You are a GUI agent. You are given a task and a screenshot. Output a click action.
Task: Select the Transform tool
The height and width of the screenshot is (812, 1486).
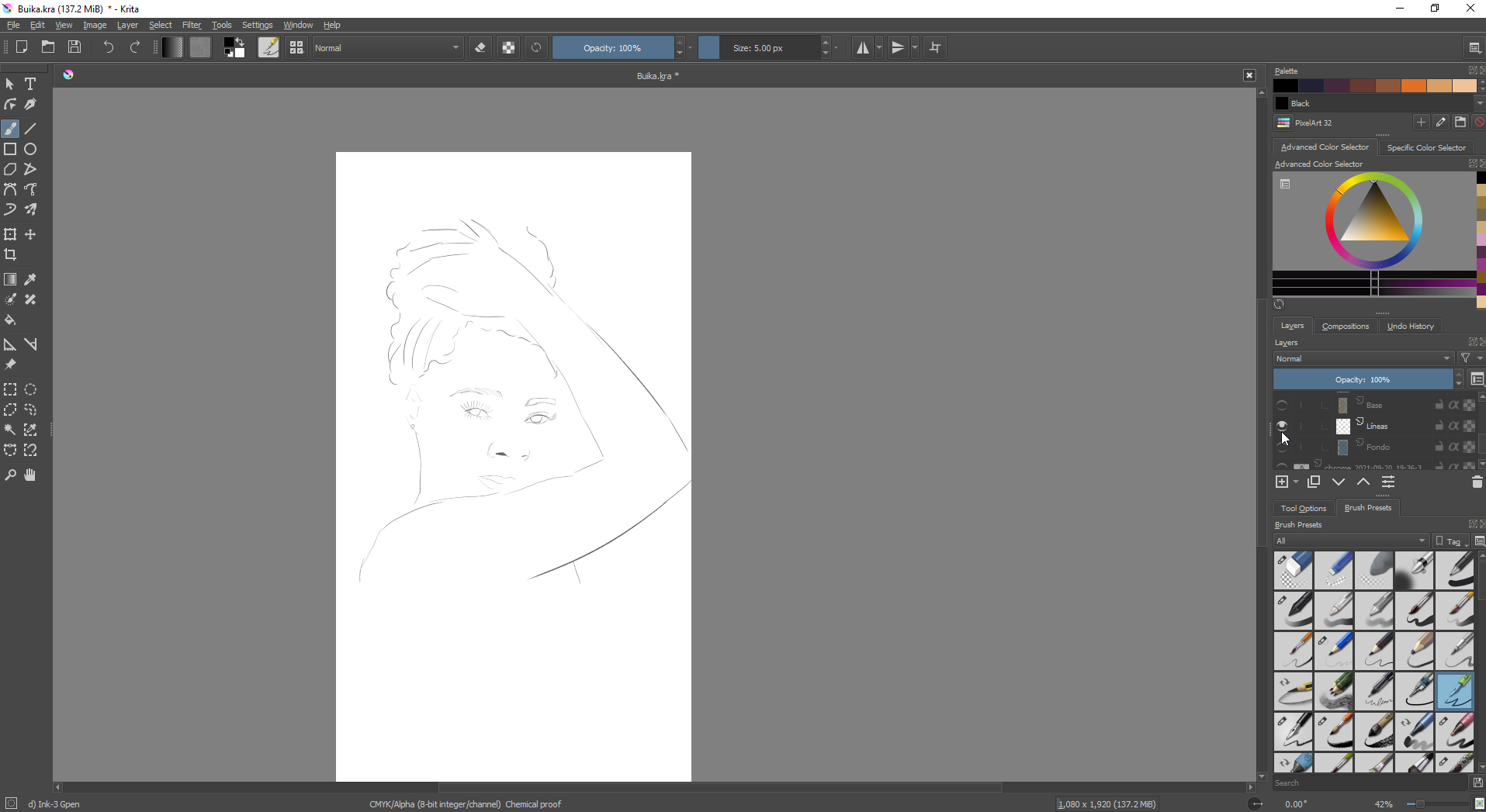click(10, 234)
